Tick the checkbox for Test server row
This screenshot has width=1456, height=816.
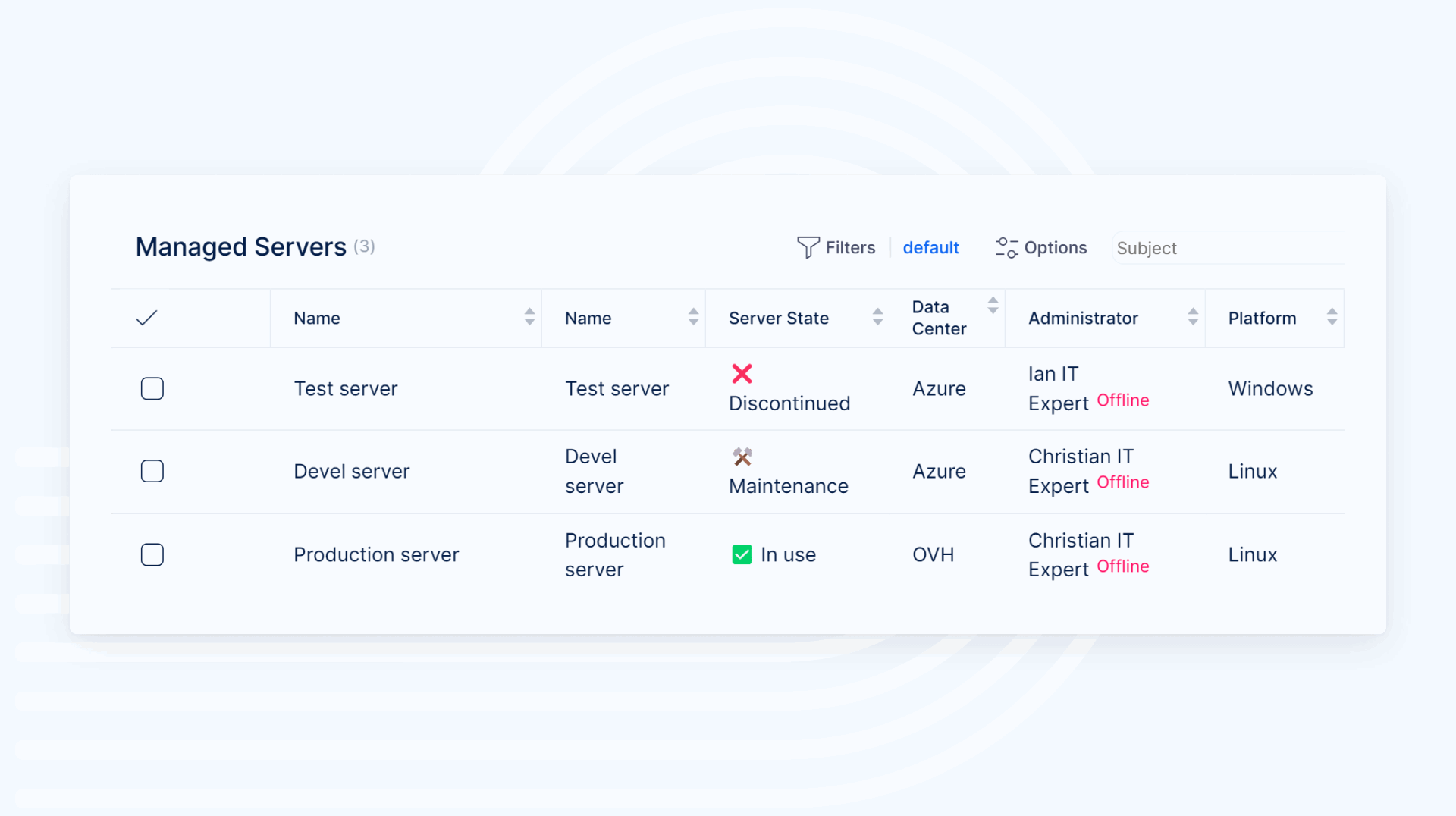point(152,388)
